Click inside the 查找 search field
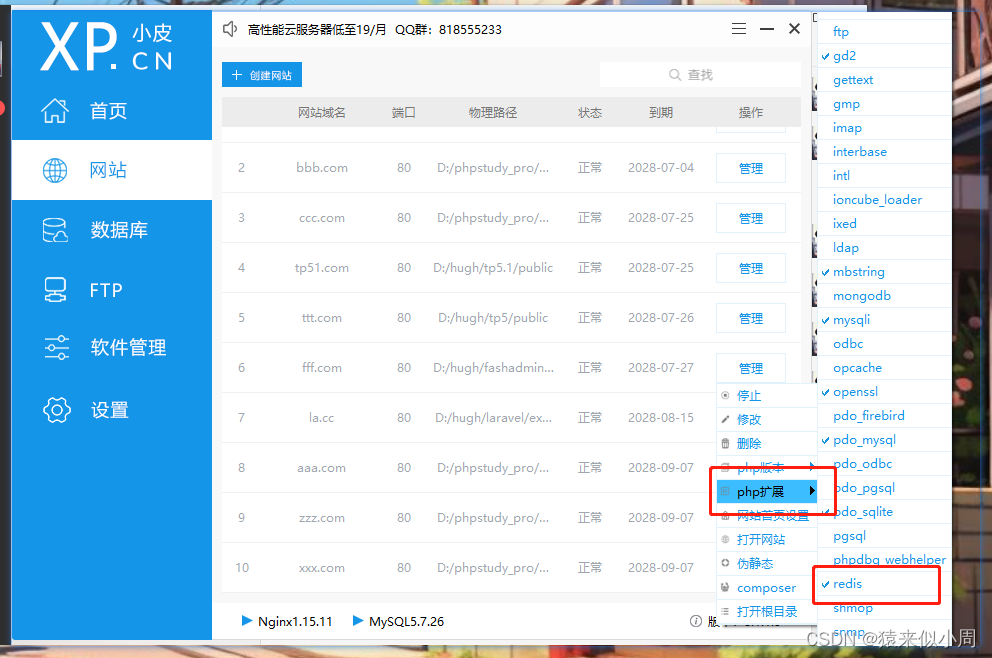 (700, 74)
